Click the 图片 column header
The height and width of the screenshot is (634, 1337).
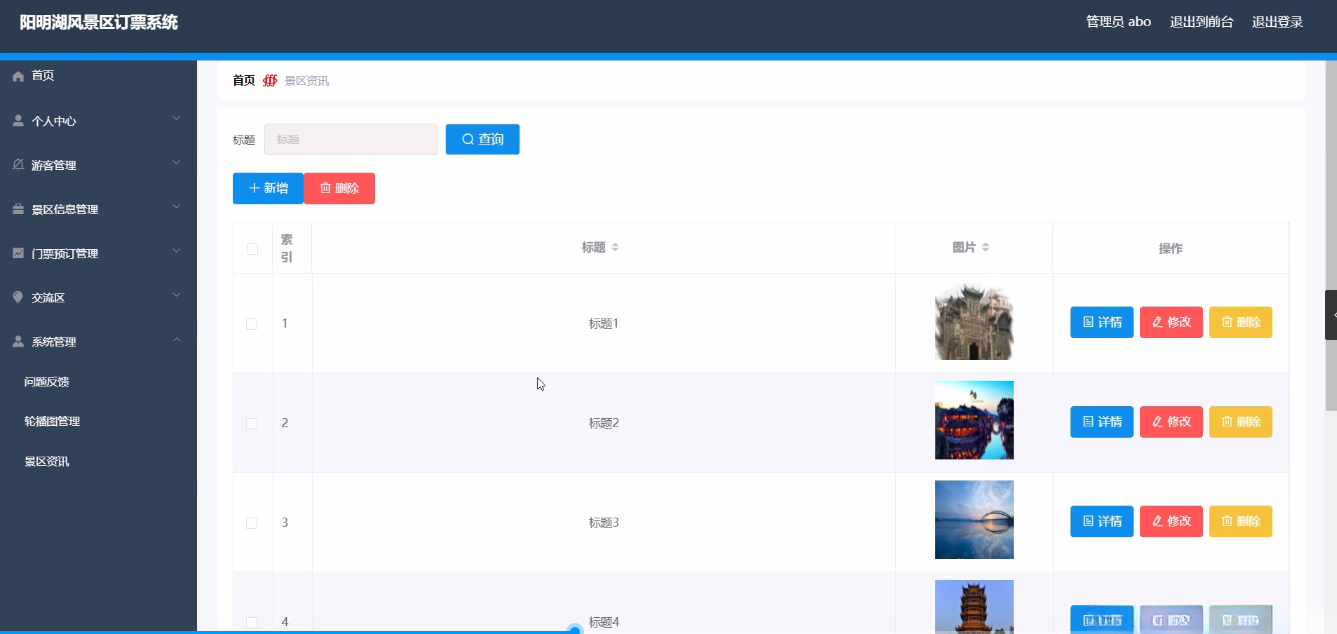pyautogui.click(x=973, y=247)
